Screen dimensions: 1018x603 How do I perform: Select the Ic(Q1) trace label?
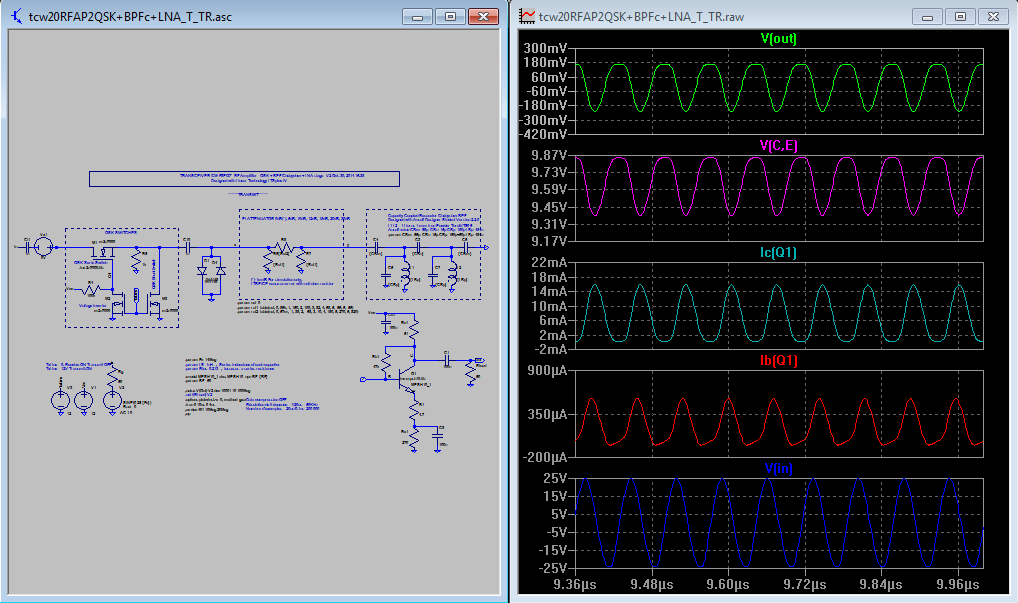pyautogui.click(x=779, y=252)
